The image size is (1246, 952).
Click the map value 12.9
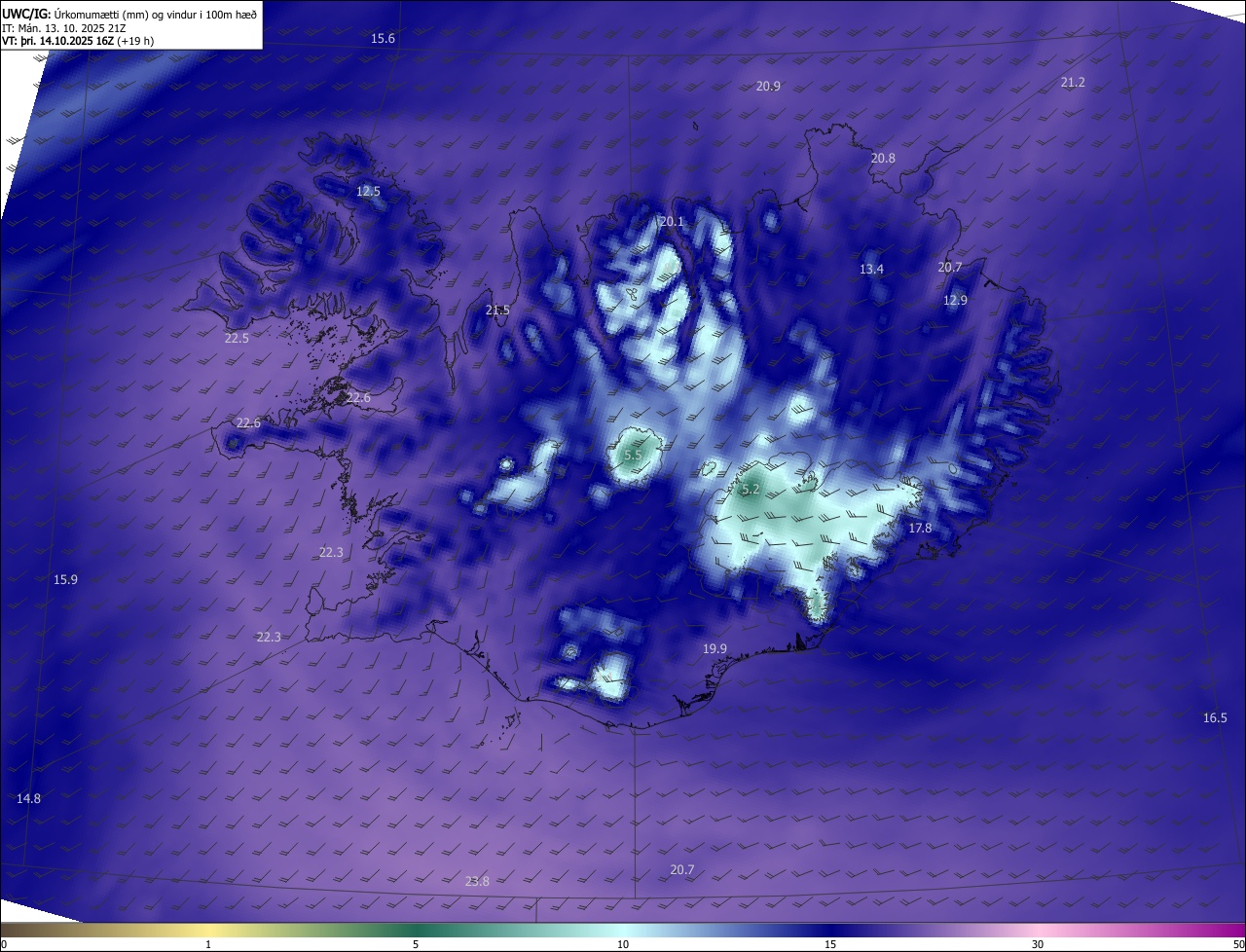[955, 301]
